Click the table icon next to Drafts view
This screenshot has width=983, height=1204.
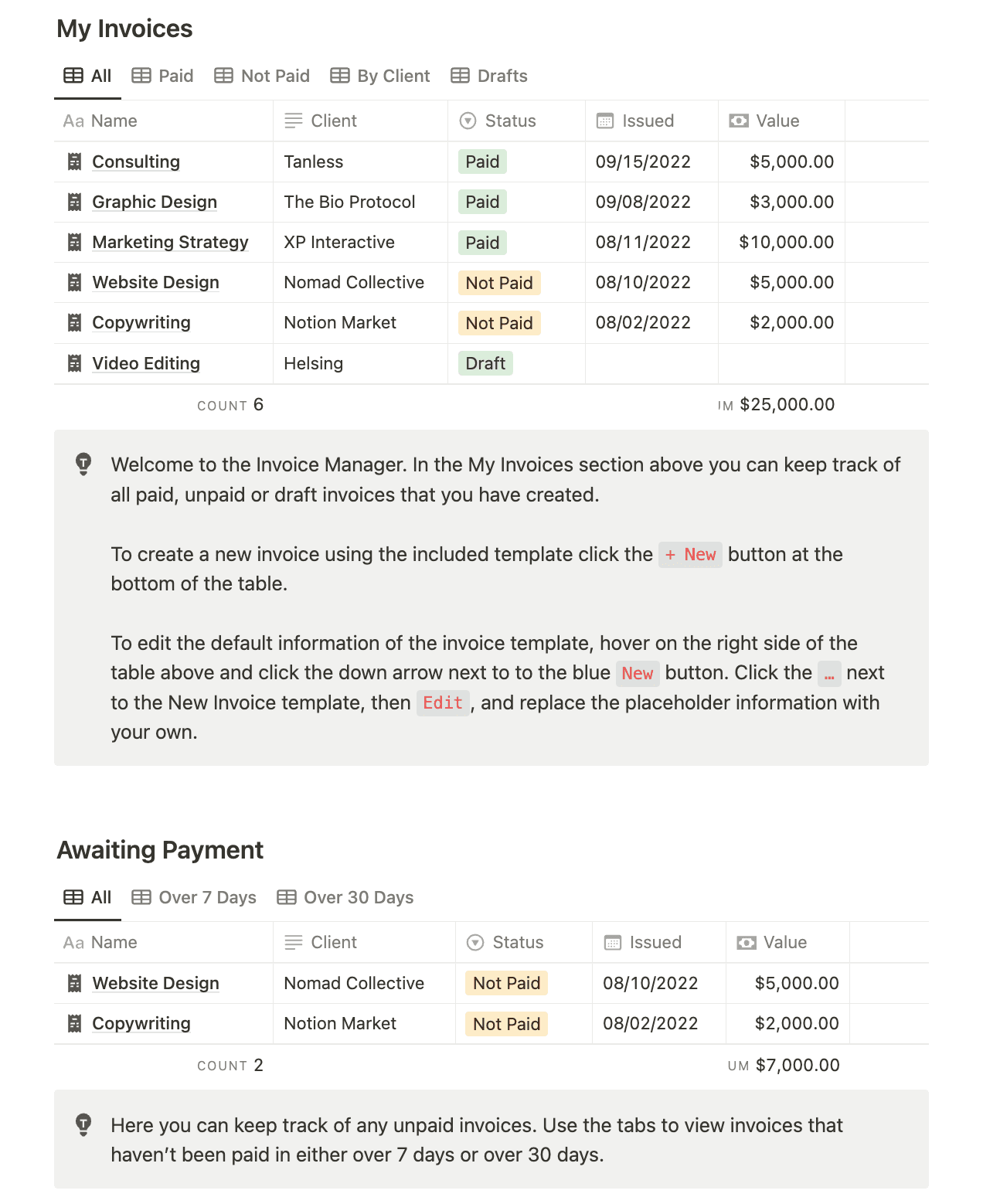point(461,75)
